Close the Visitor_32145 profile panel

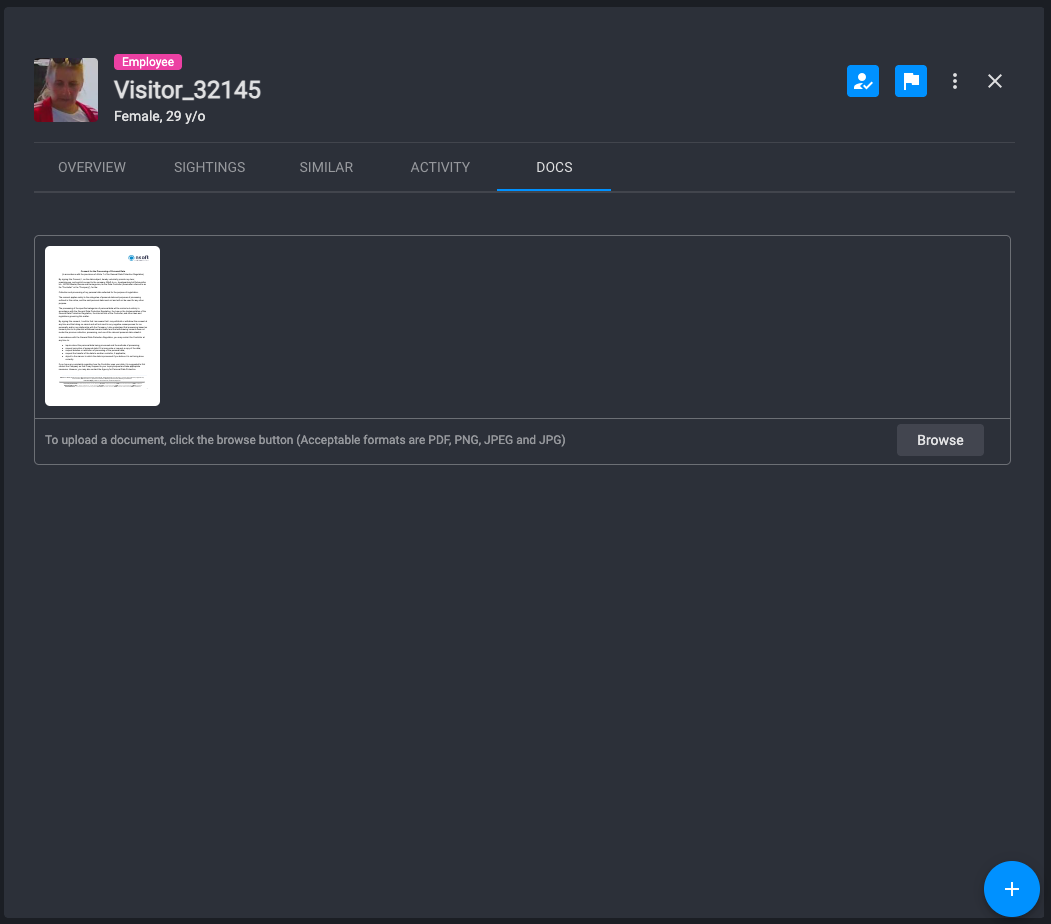(995, 81)
